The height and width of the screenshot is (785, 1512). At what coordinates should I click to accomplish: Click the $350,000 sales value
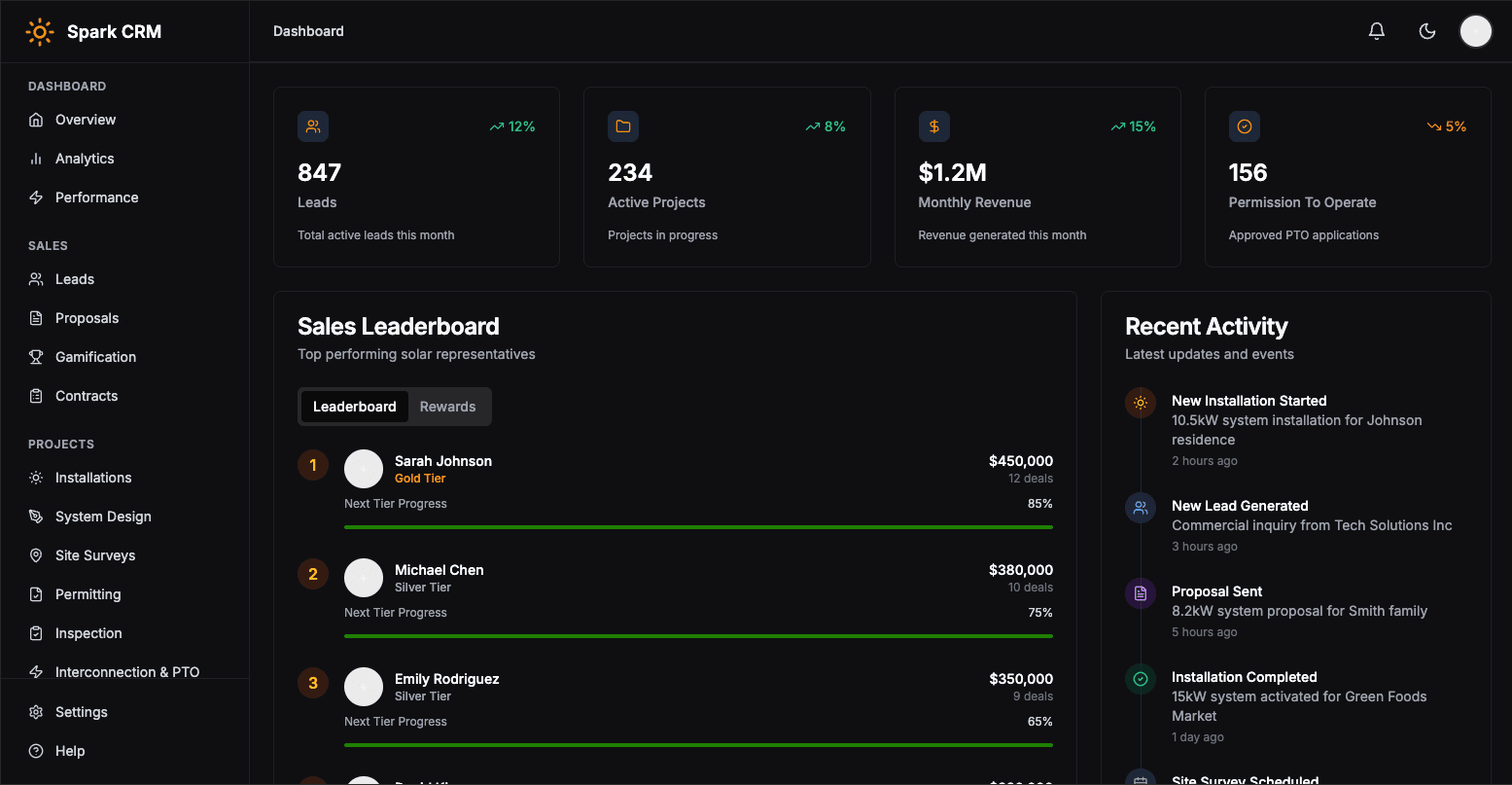(x=1021, y=679)
